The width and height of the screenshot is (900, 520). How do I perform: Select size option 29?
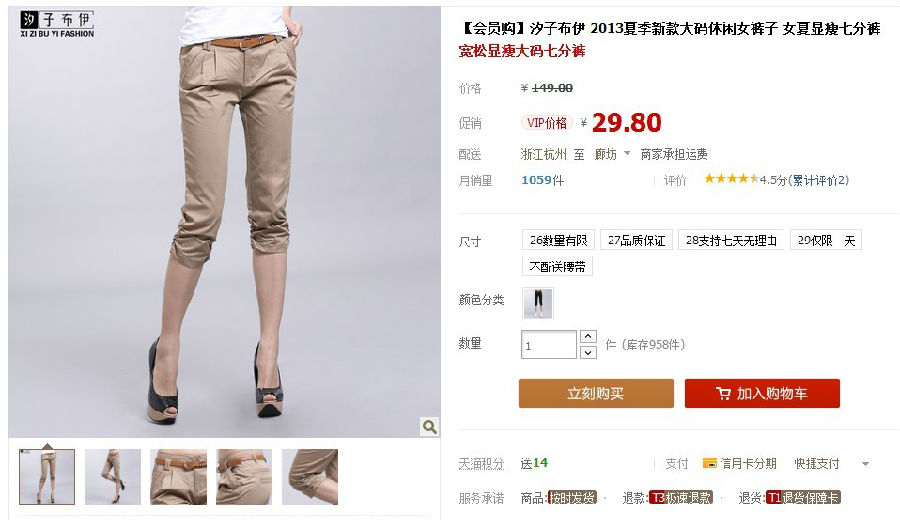[x=826, y=240]
